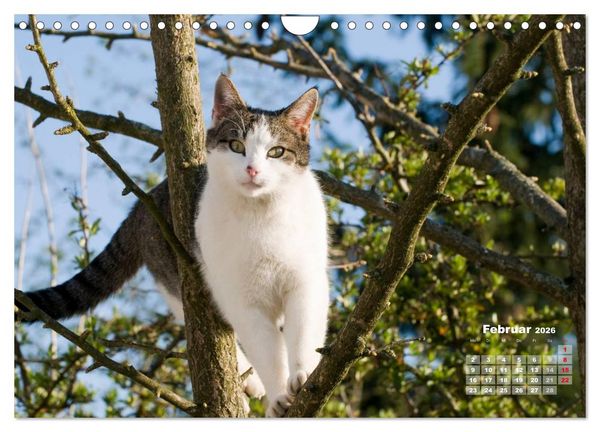Select the red Sunday date 8
The height and width of the screenshot is (432, 600).
565,360
